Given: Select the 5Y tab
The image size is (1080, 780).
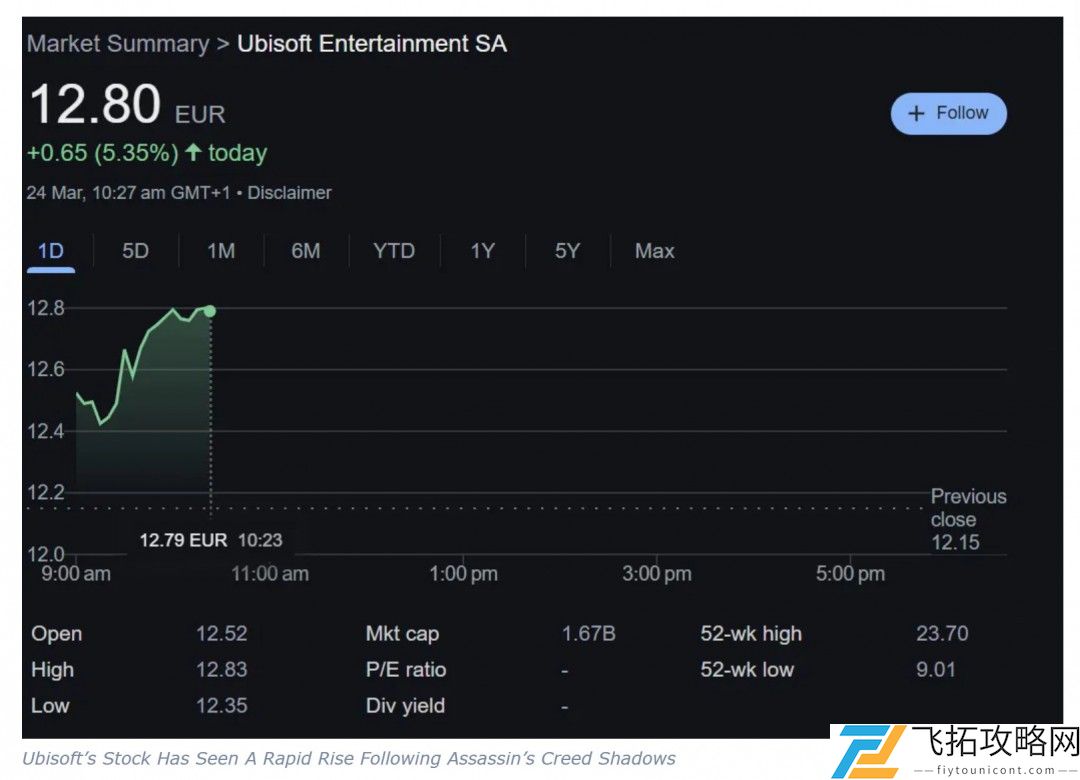Looking at the screenshot, I should click(x=568, y=251).
